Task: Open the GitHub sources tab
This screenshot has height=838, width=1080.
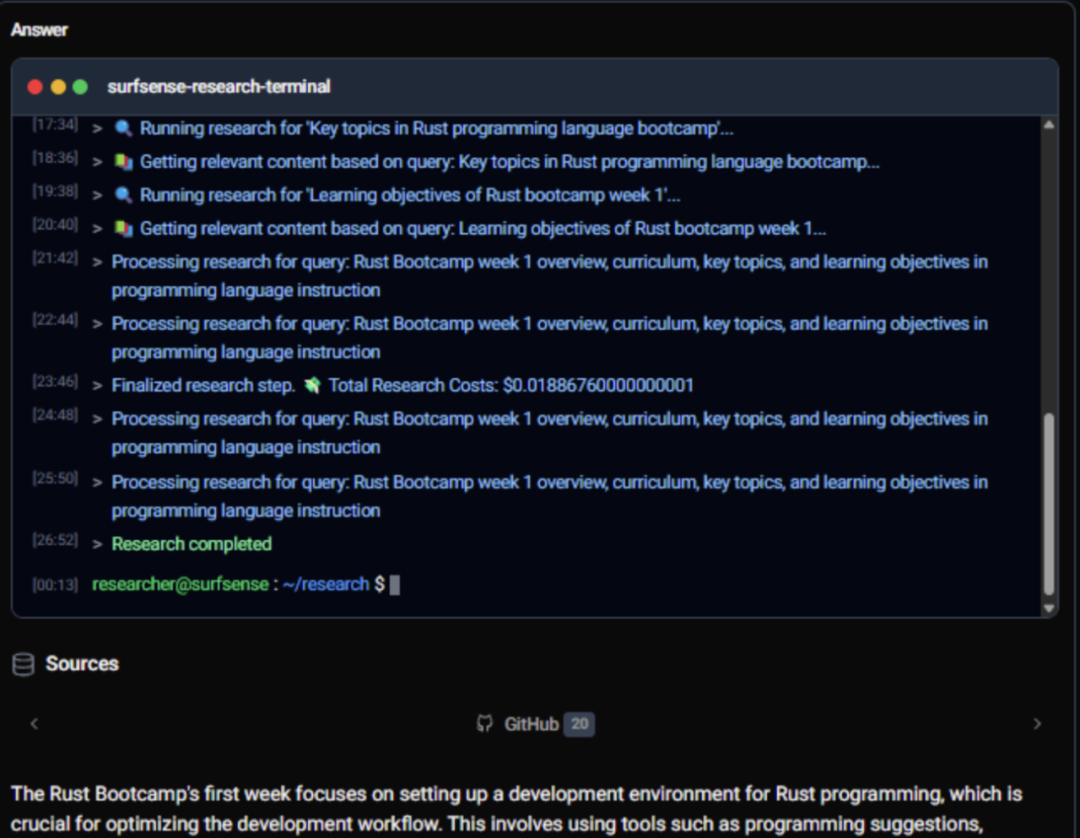Action: [535, 724]
